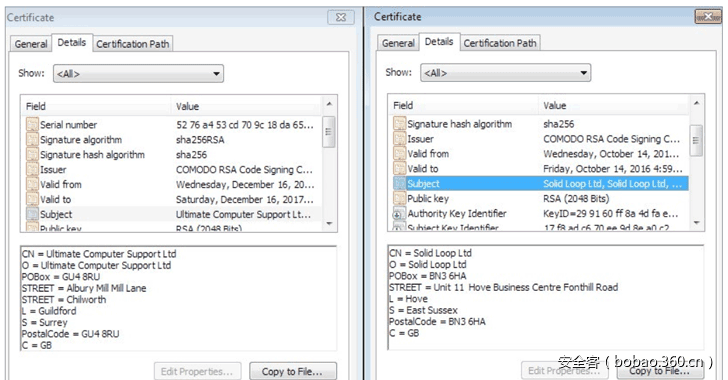Open Certification Path tab in right dialog

pos(500,43)
